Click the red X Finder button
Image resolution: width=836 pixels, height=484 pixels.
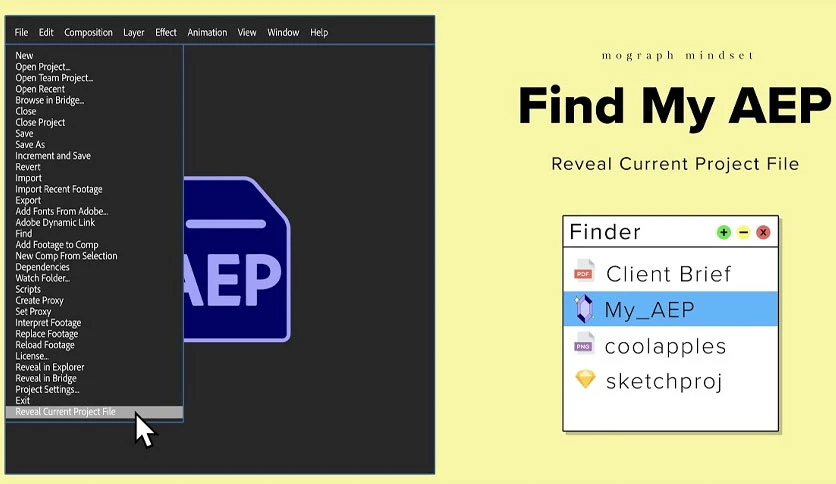[x=763, y=232]
